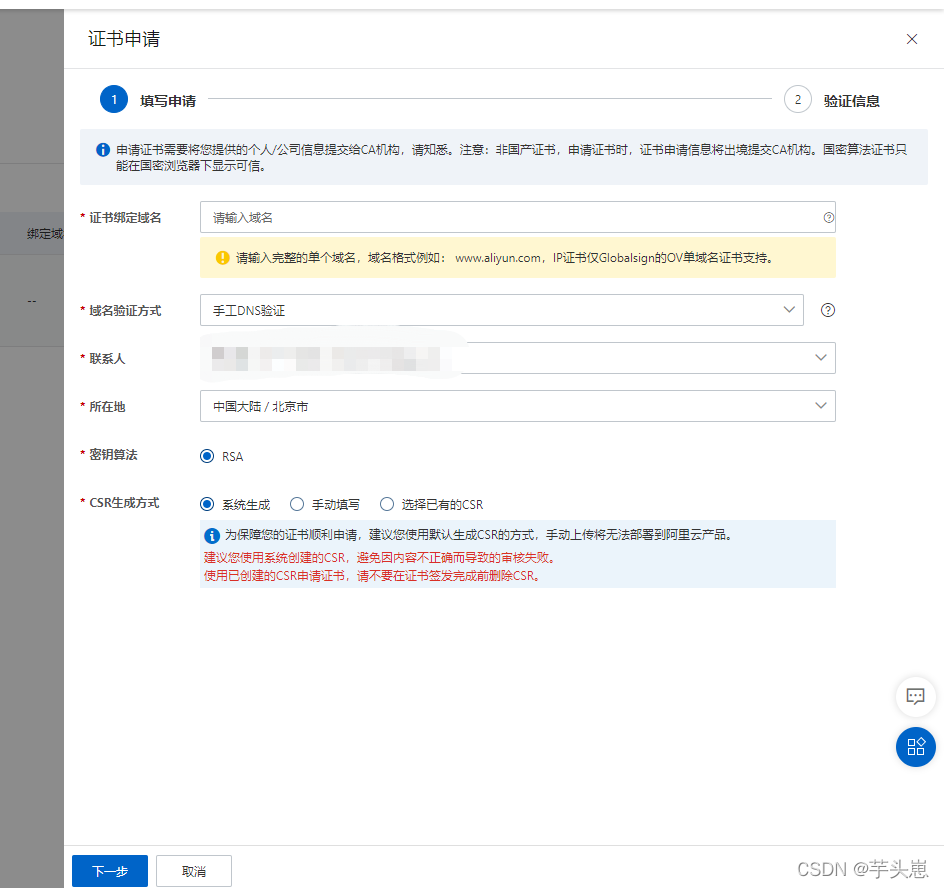The width and height of the screenshot is (944, 888).
Task: Click the info icon in top notice banner
Action: point(103,150)
